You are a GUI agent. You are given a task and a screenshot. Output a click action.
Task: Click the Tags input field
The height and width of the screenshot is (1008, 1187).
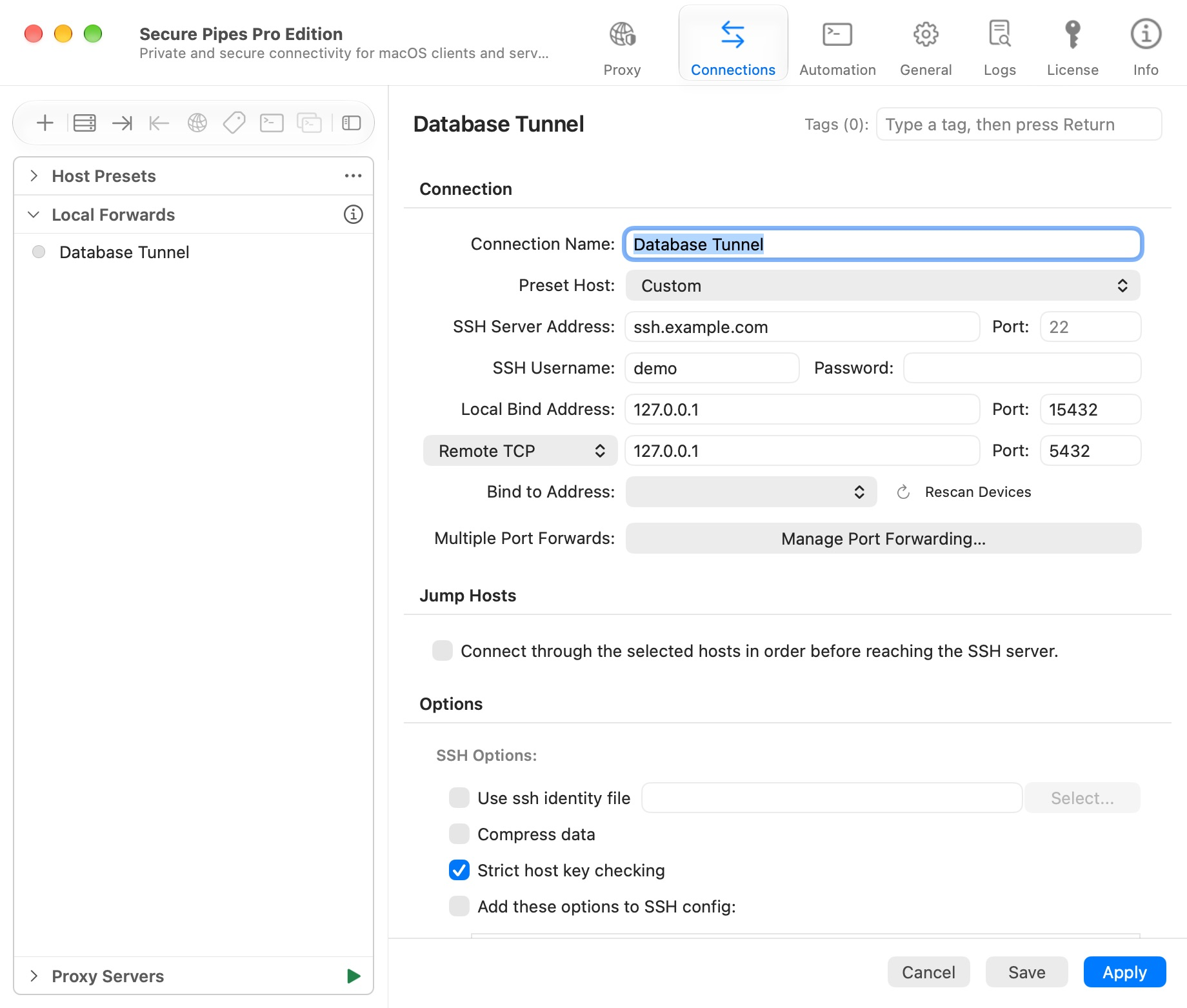(x=1019, y=124)
